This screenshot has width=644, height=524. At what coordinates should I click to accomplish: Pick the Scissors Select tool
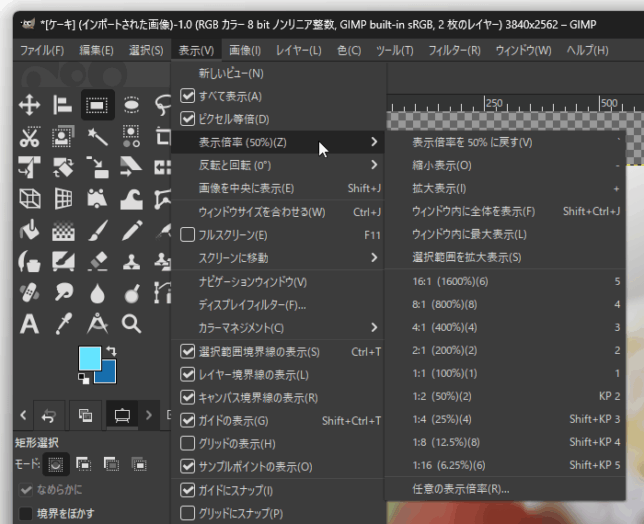(x=29, y=137)
